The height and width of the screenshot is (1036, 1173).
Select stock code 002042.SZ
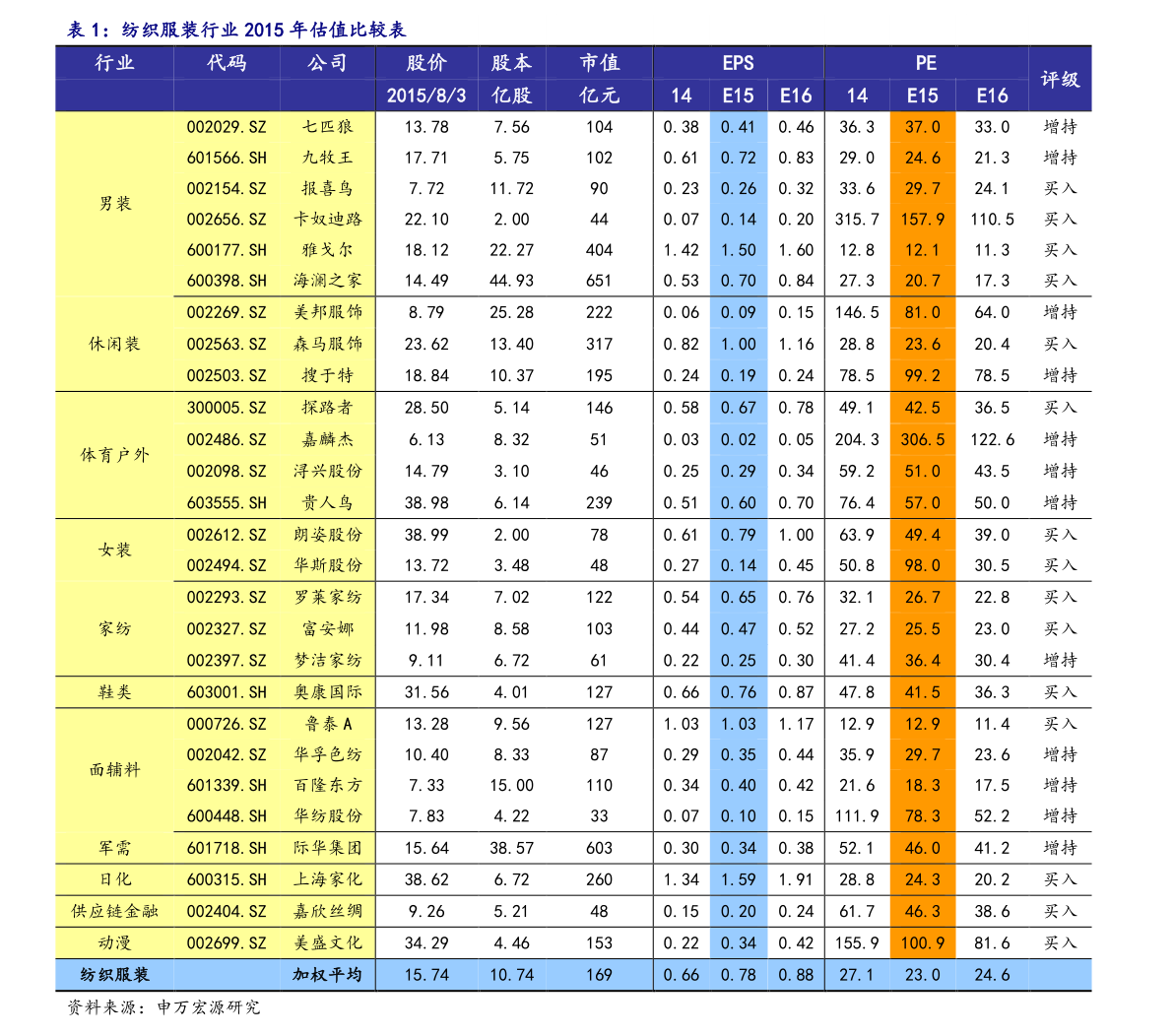tap(227, 754)
